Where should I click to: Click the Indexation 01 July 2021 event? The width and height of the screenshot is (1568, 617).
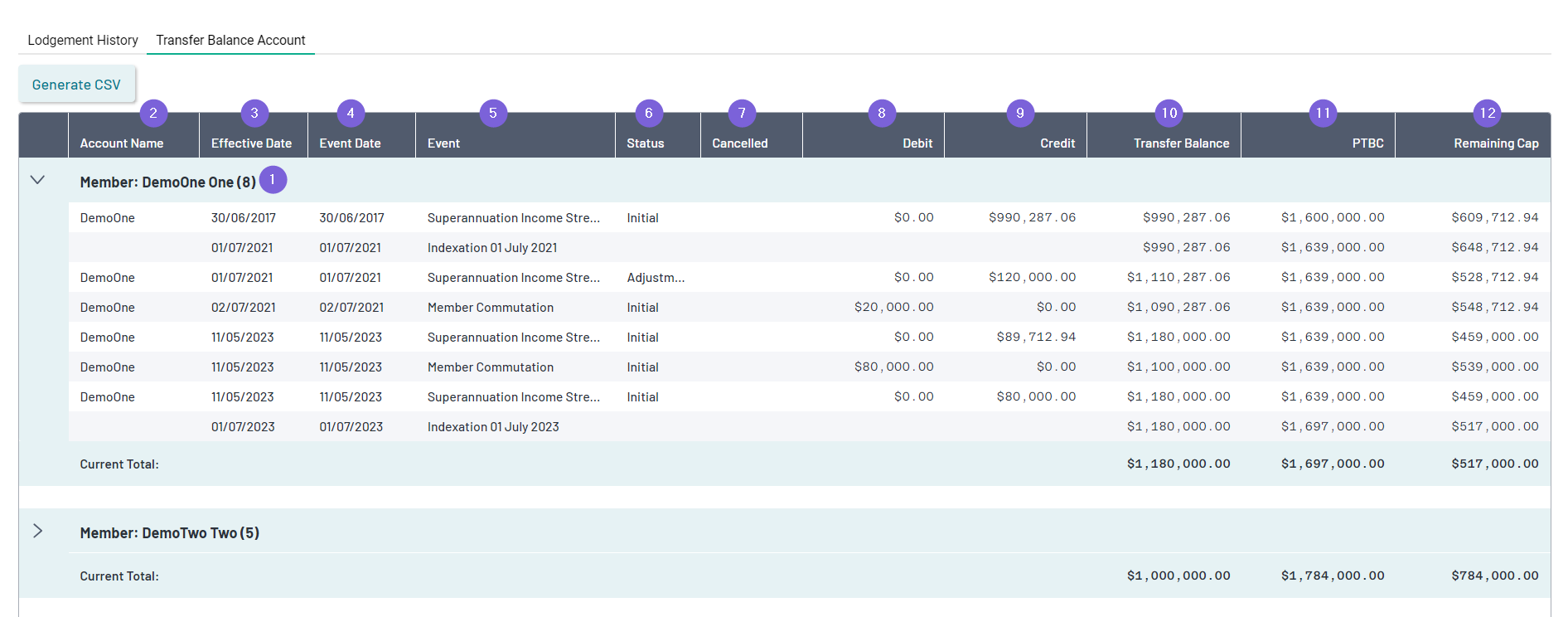(x=492, y=248)
